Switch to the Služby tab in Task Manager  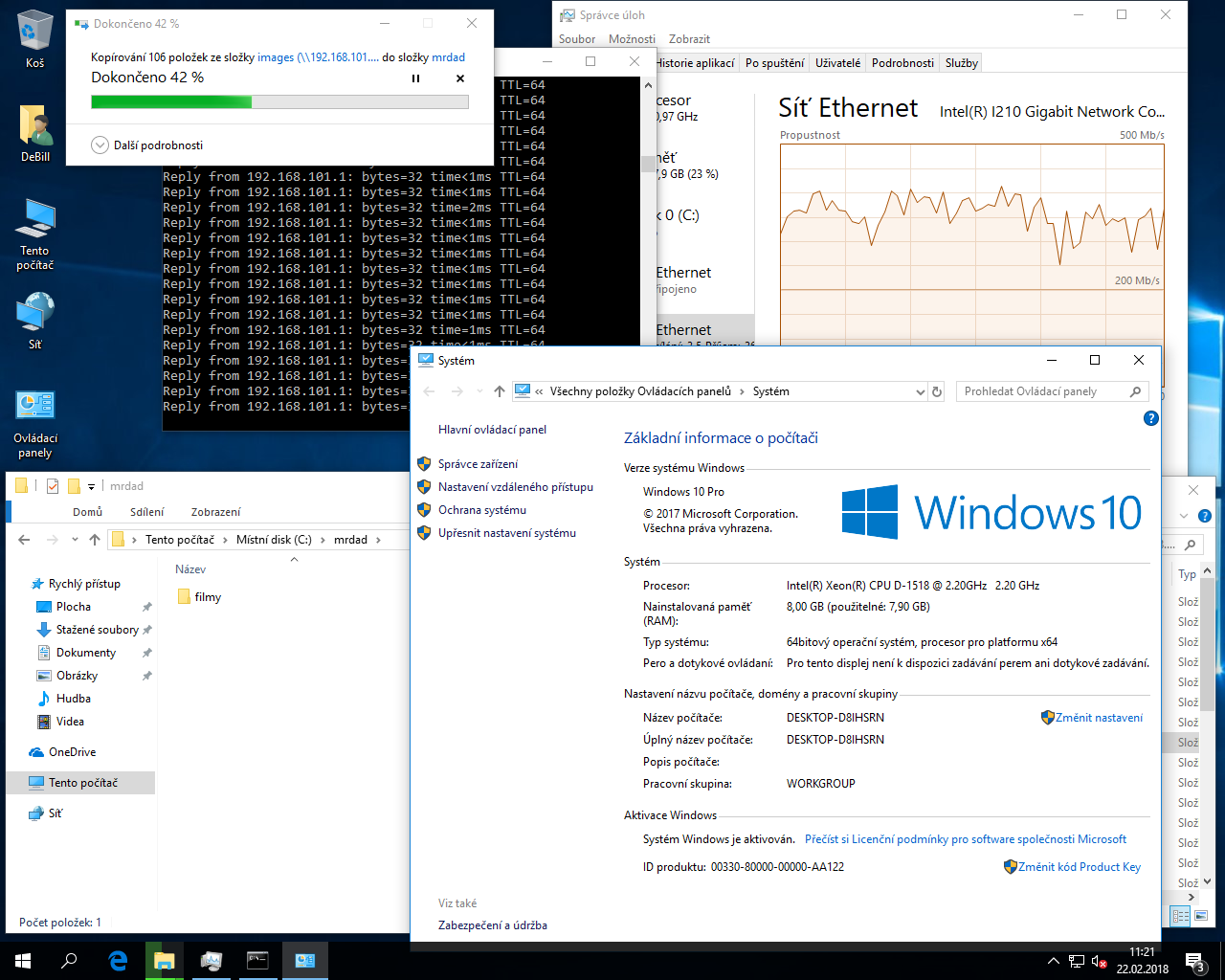coord(962,63)
